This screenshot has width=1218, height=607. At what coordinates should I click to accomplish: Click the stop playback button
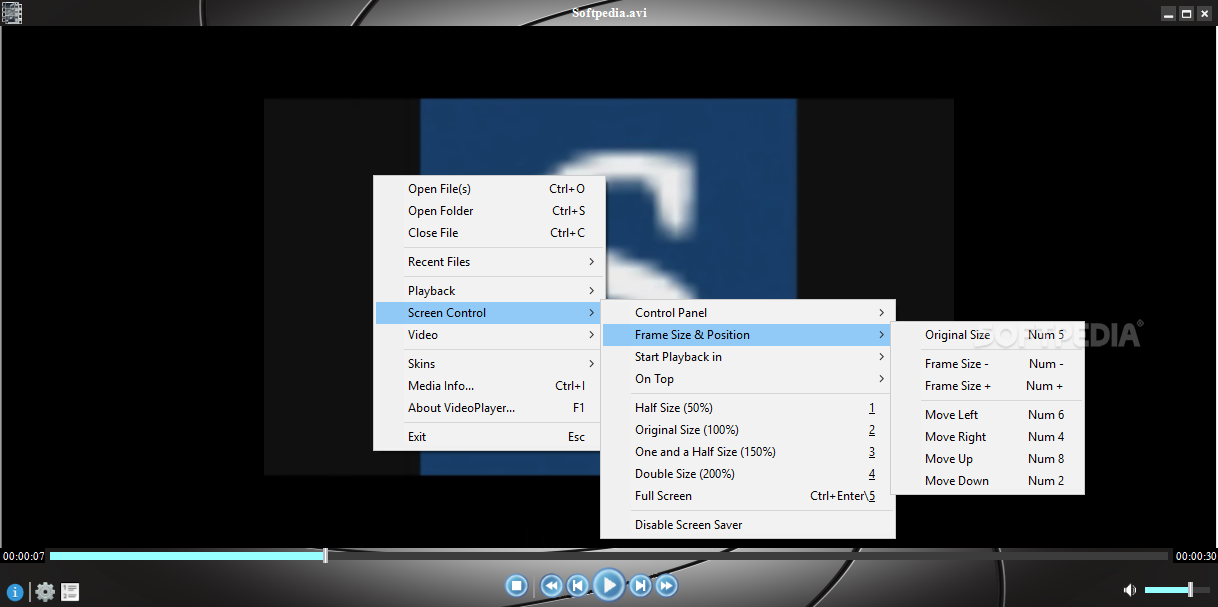(x=516, y=585)
